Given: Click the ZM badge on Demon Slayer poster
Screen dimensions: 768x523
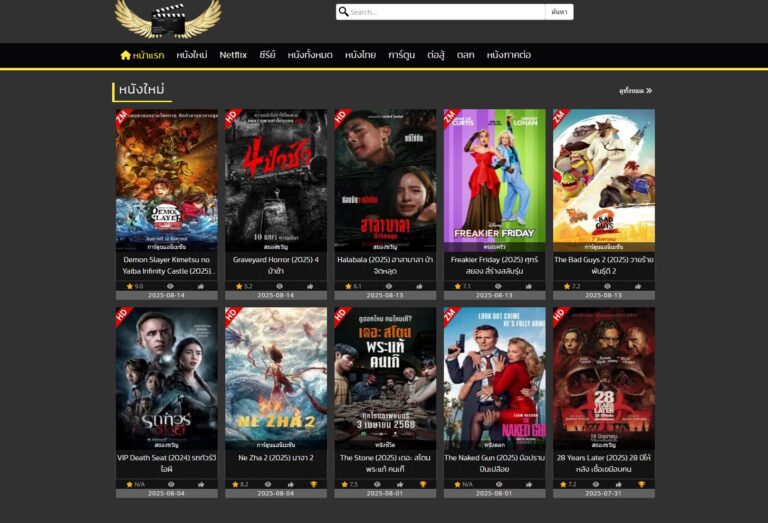Looking at the screenshot, I should [x=122, y=116].
